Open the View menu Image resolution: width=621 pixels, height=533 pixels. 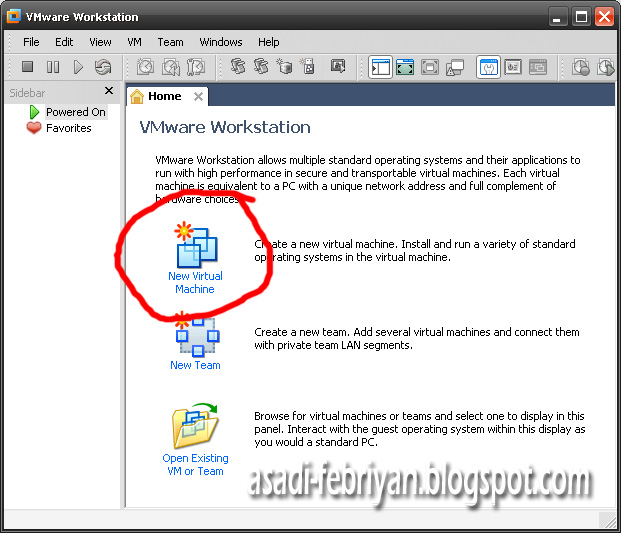(100, 42)
